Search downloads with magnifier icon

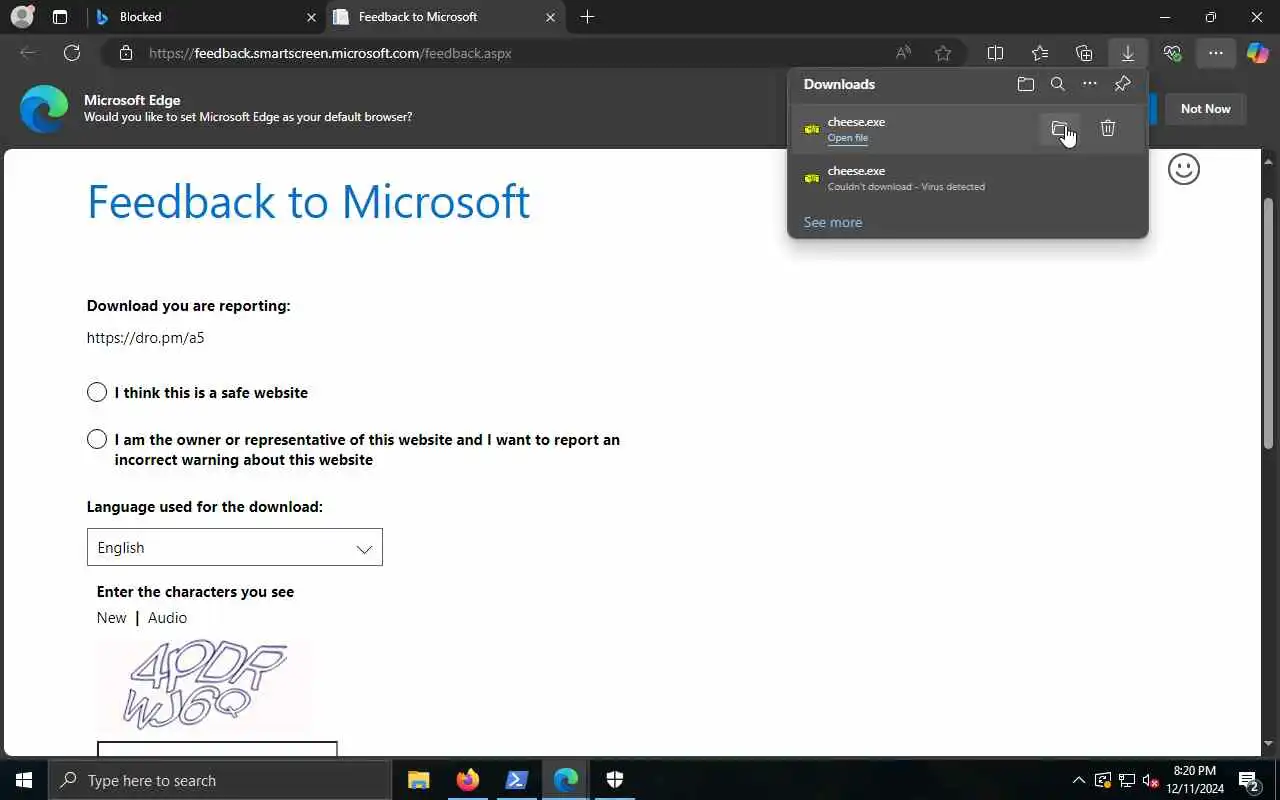1058,84
